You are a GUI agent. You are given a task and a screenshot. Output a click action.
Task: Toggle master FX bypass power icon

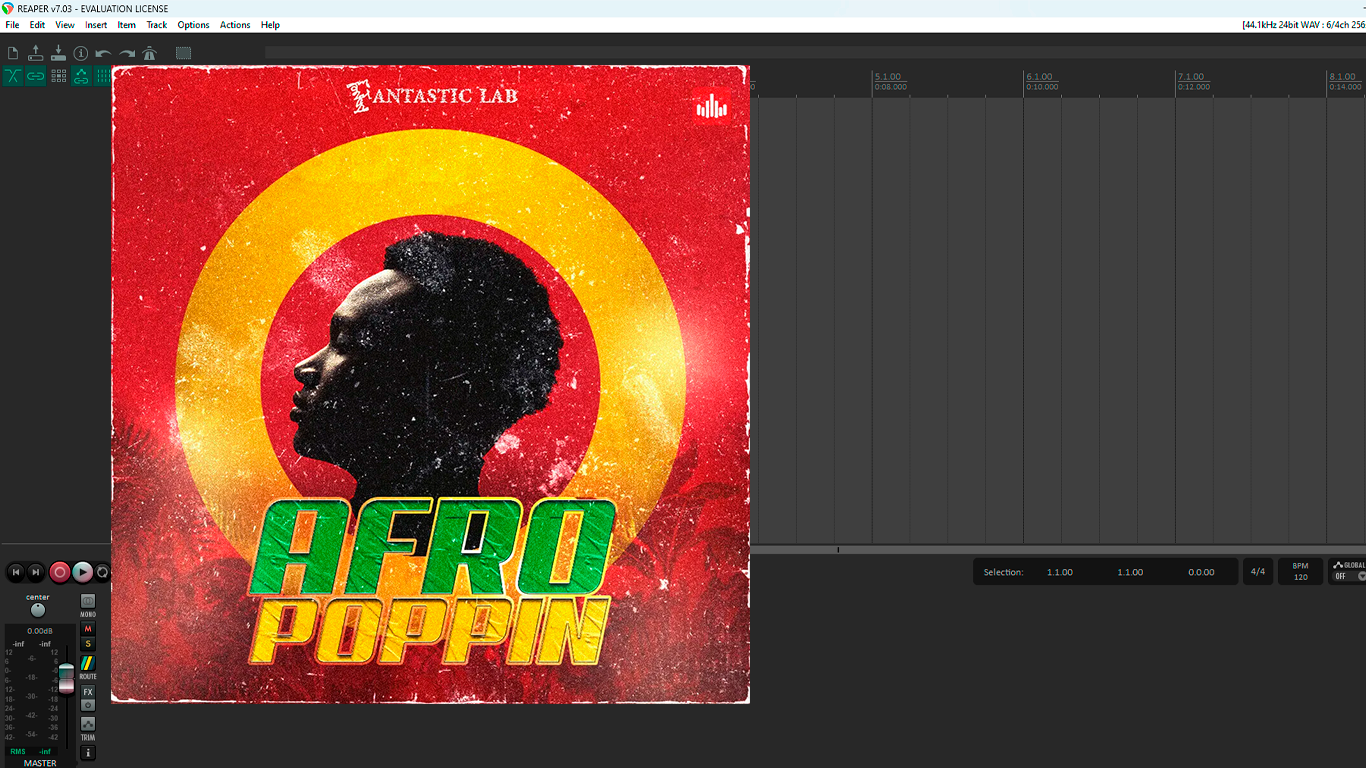pyautogui.click(x=88, y=705)
